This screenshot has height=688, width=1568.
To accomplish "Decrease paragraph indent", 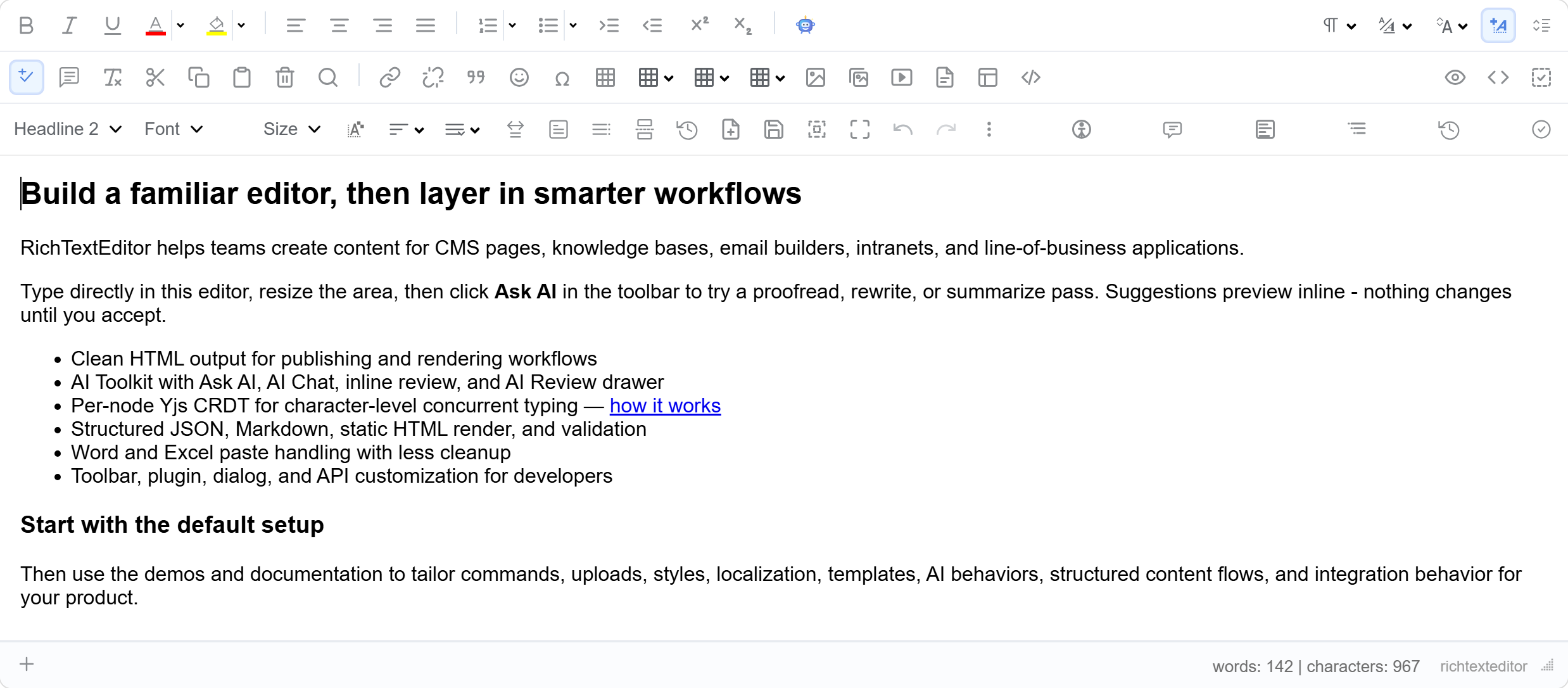I will coord(652,25).
